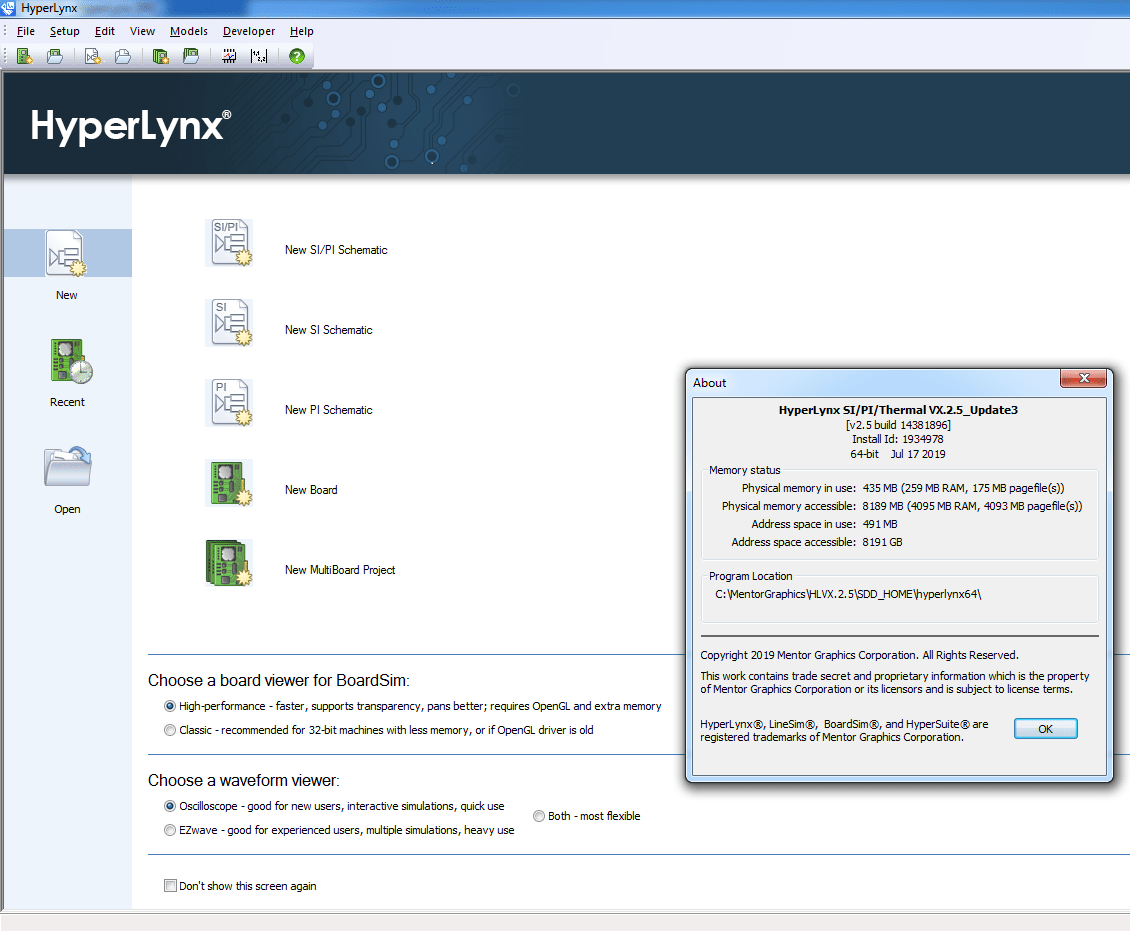
Task: Click the new LineSim schematic toolbar icon
Action: [92, 56]
